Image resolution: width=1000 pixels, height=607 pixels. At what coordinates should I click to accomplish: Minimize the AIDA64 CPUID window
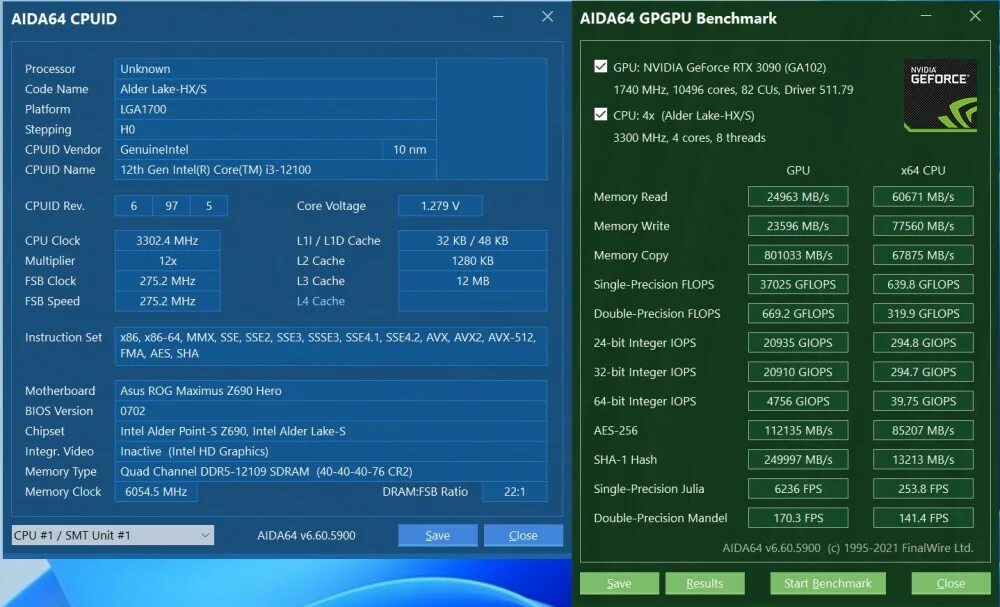coord(498,17)
